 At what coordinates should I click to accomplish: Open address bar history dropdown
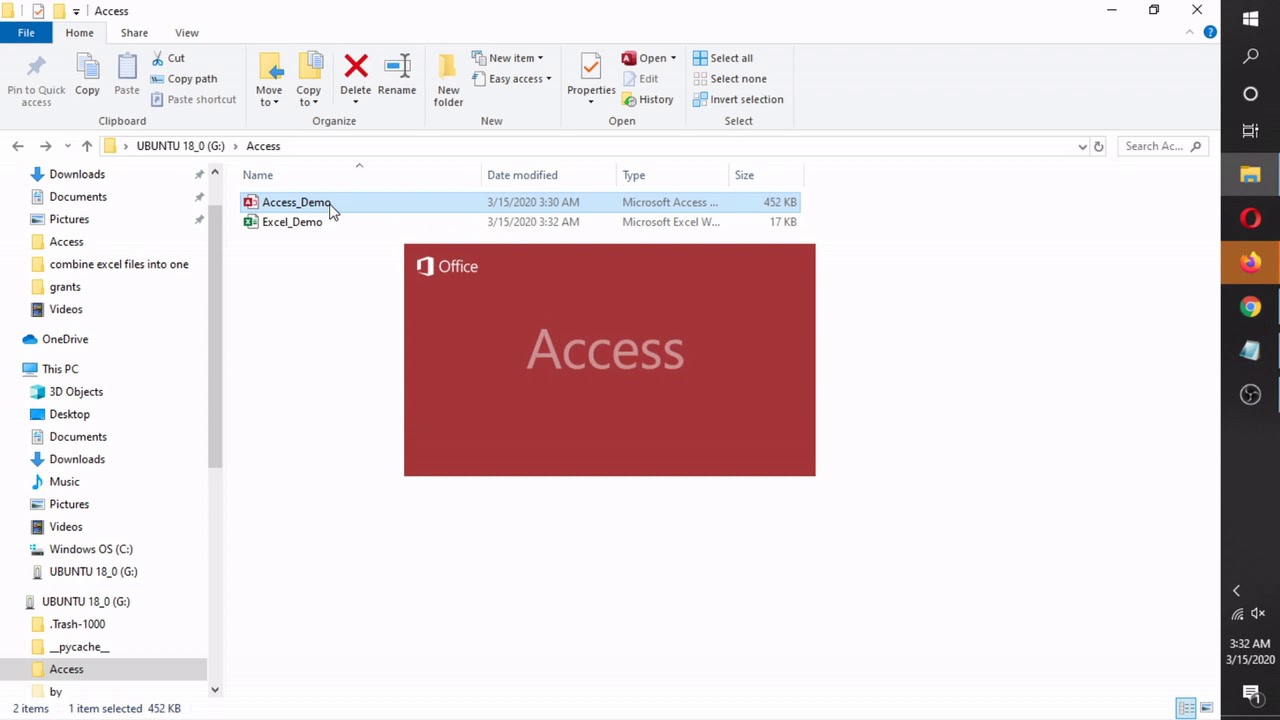tap(1082, 146)
